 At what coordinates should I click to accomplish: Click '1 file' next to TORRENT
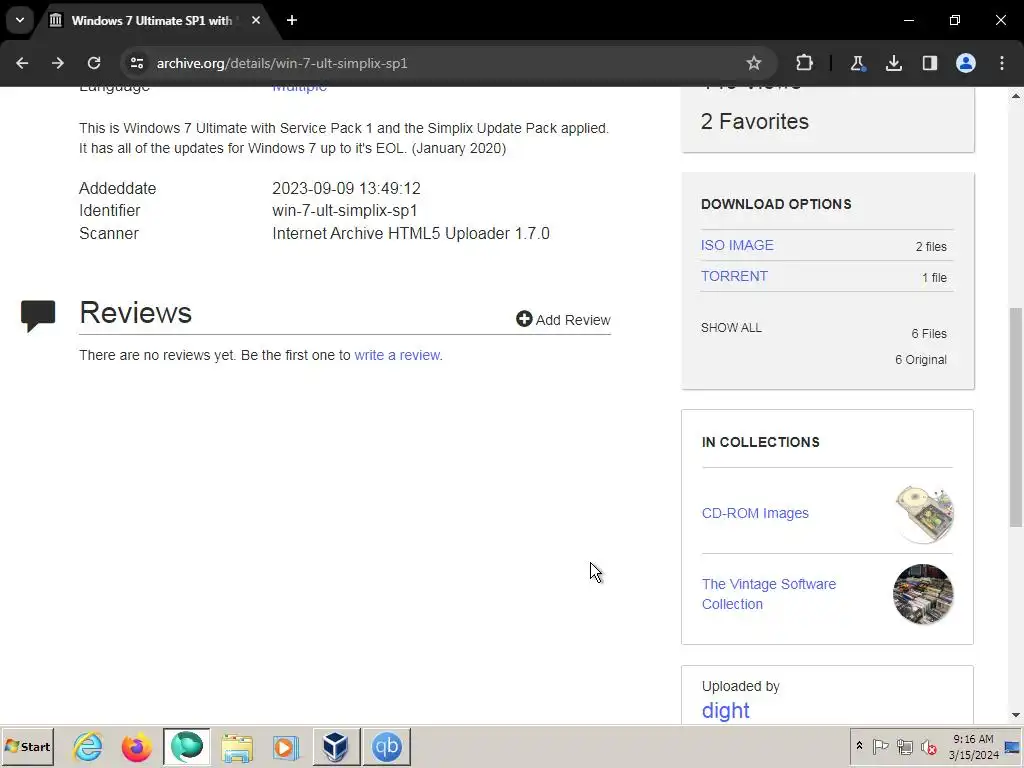pos(934,278)
